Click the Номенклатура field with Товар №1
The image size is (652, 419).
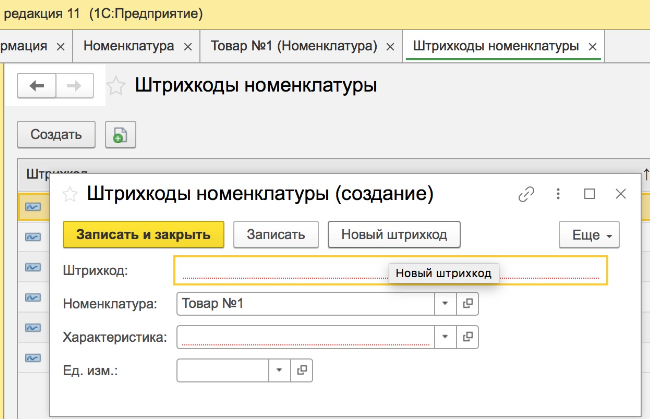[x=306, y=303]
